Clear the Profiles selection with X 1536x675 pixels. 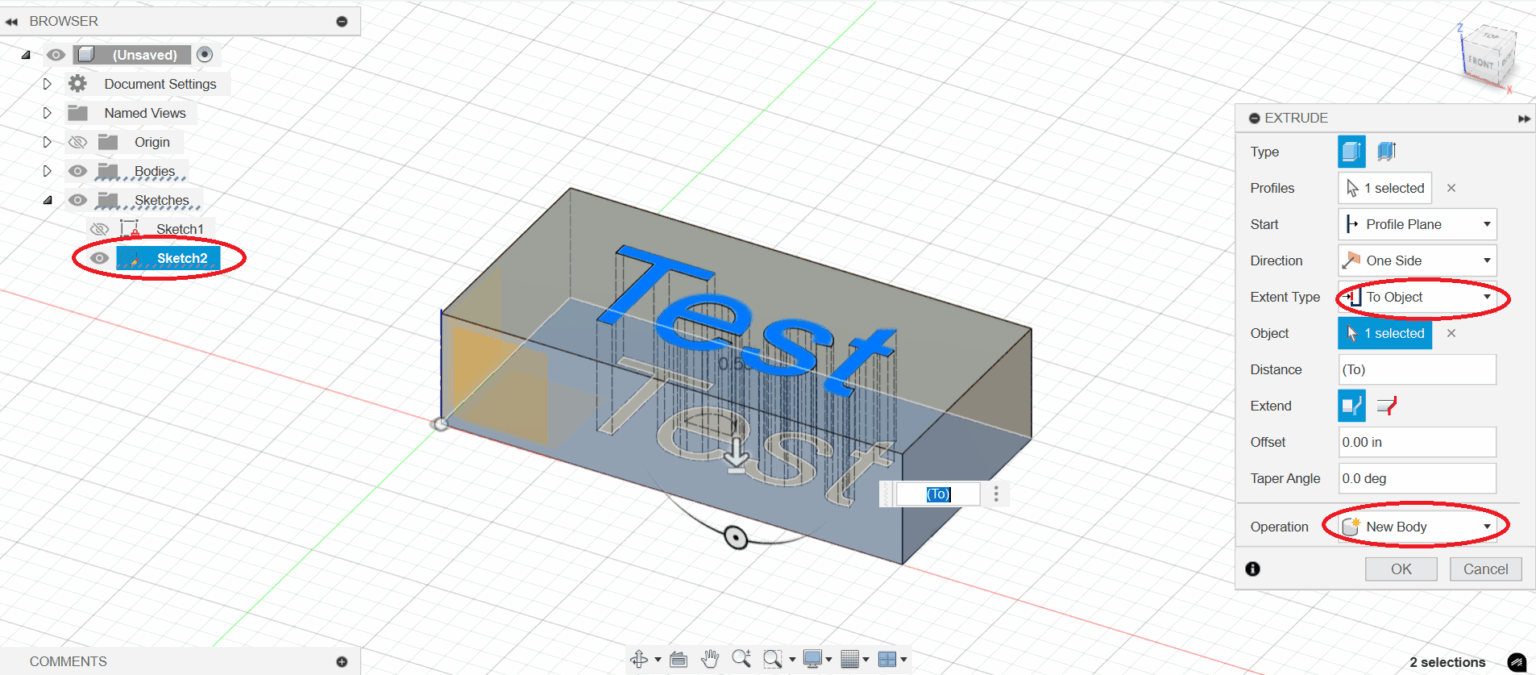pyautogui.click(x=1451, y=188)
